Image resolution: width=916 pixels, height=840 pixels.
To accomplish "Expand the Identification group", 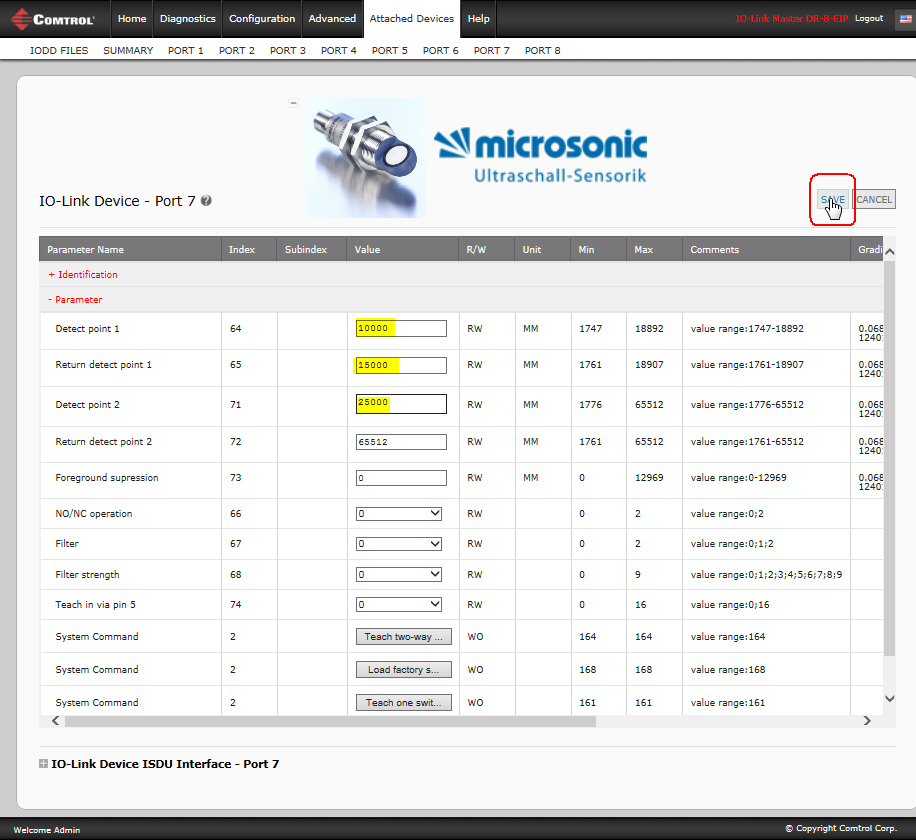I will click(x=83, y=275).
